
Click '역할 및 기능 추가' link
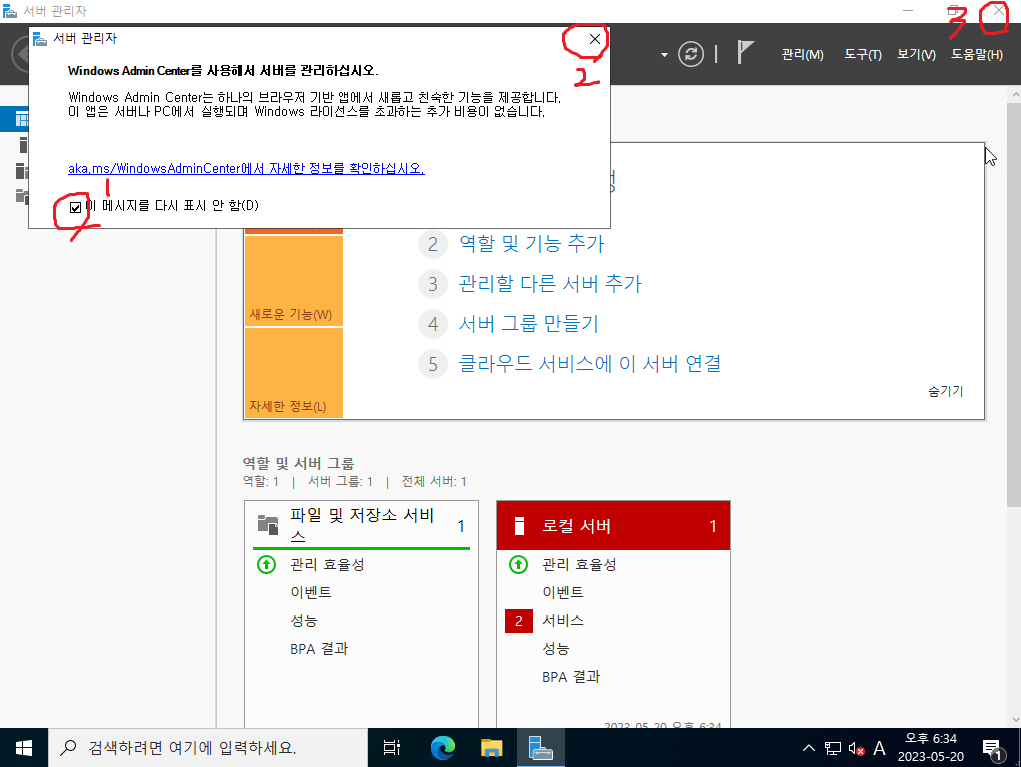pyautogui.click(x=531, y=244)
